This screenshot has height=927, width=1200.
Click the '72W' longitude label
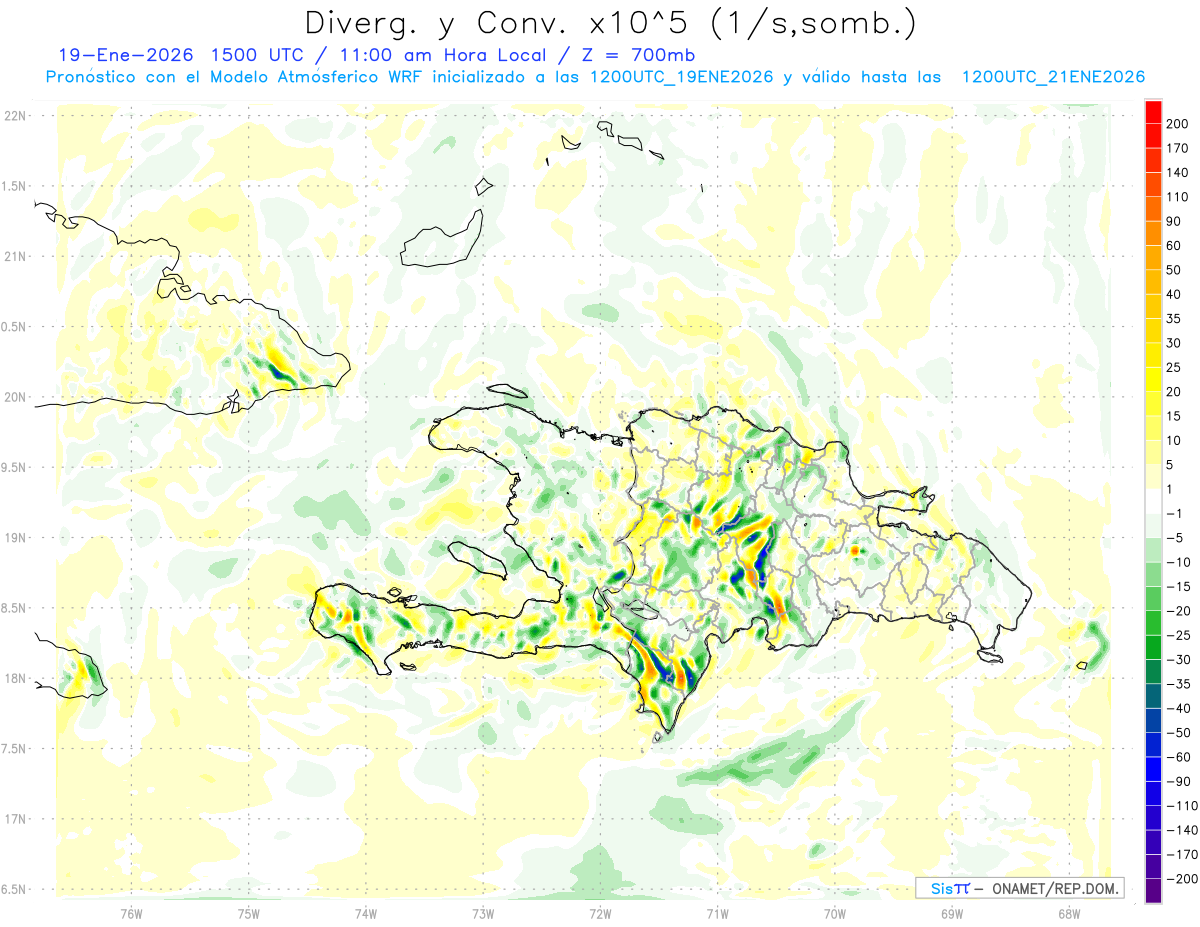coord(600,913)
